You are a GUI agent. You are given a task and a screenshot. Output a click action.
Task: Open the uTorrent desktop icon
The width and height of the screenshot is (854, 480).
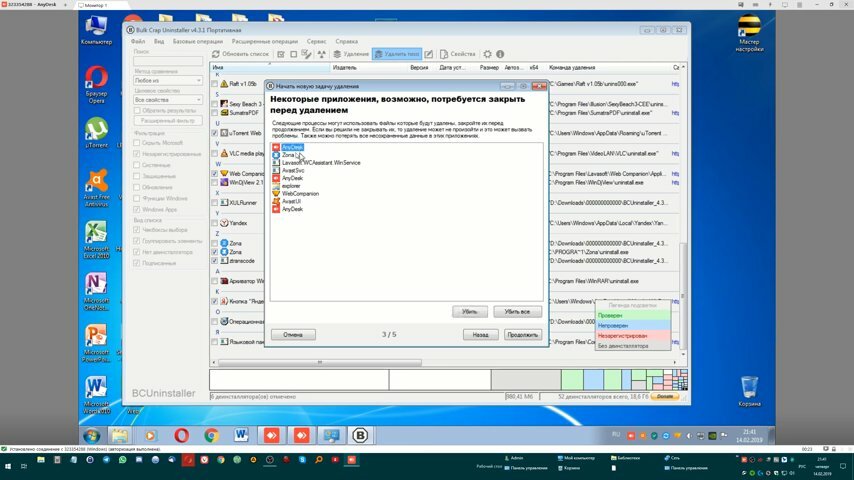96,132
